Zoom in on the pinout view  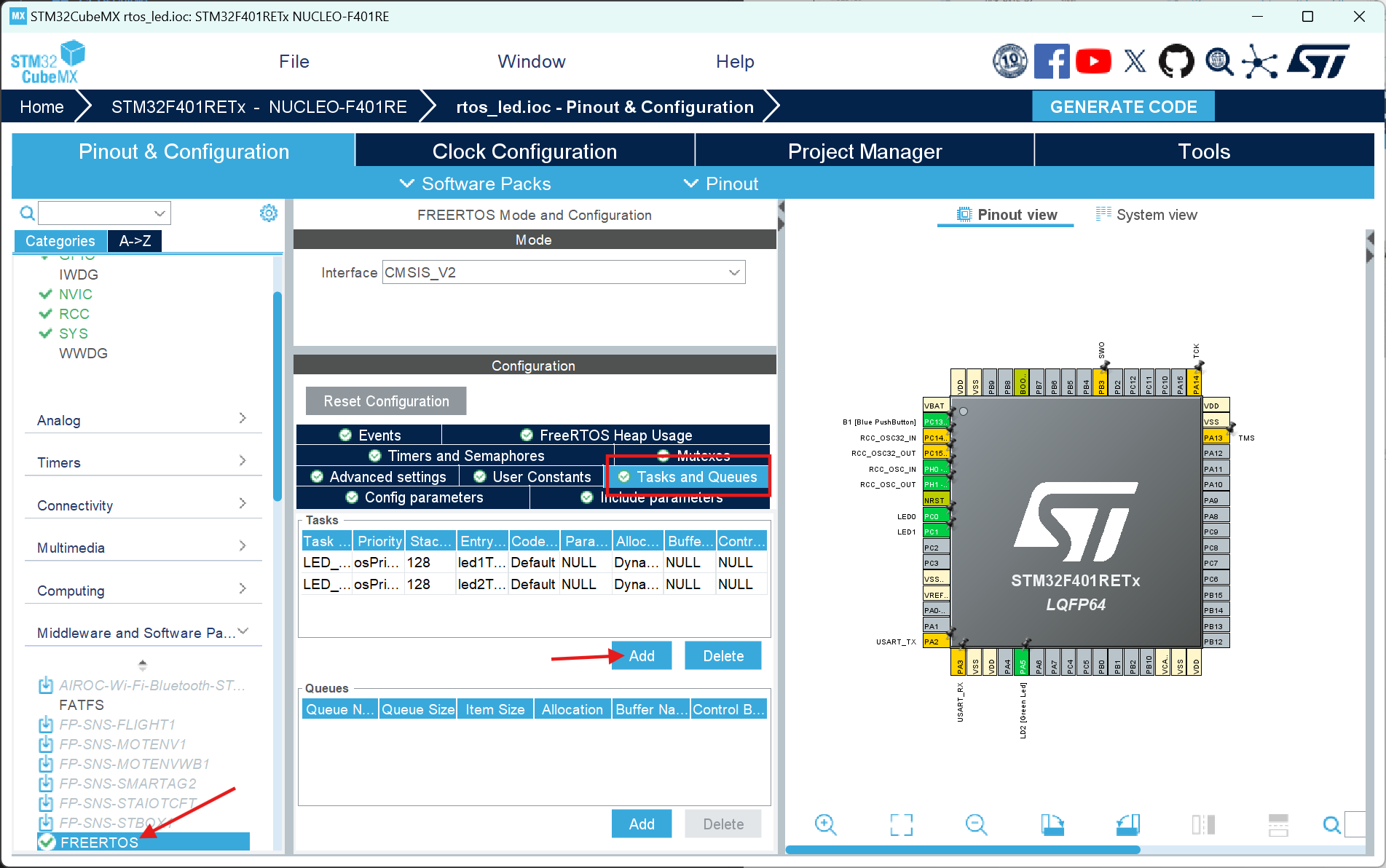(825, 825)
